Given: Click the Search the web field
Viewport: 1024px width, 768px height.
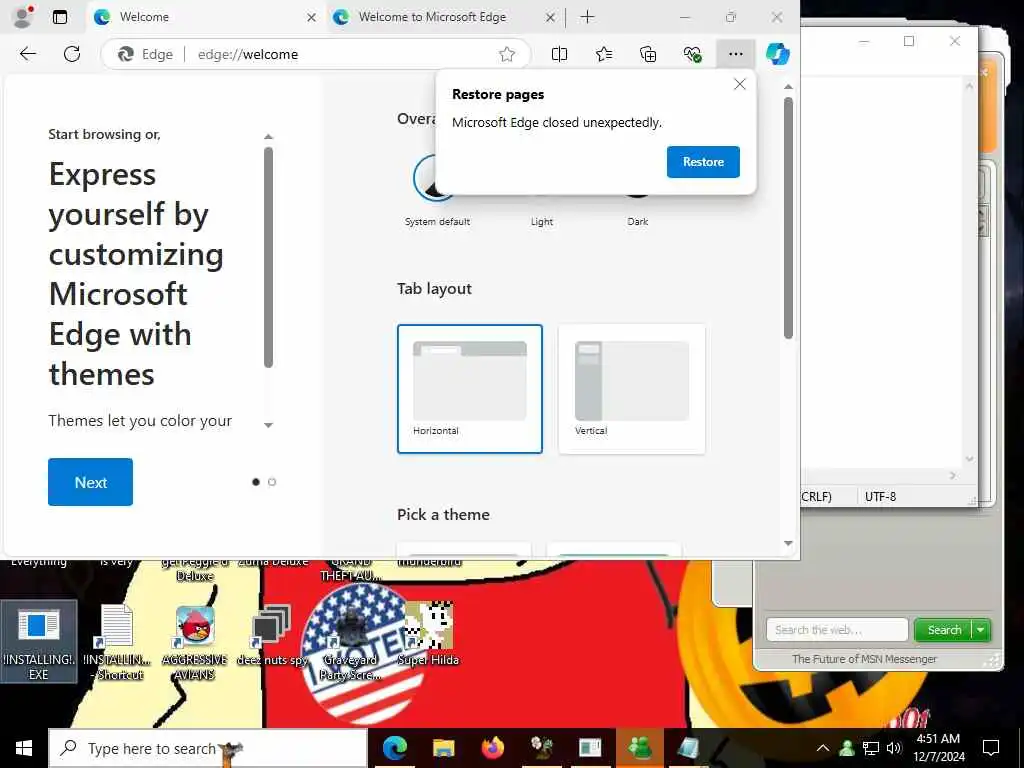Looking at the screenshot, I should click(x=837, y=630).
